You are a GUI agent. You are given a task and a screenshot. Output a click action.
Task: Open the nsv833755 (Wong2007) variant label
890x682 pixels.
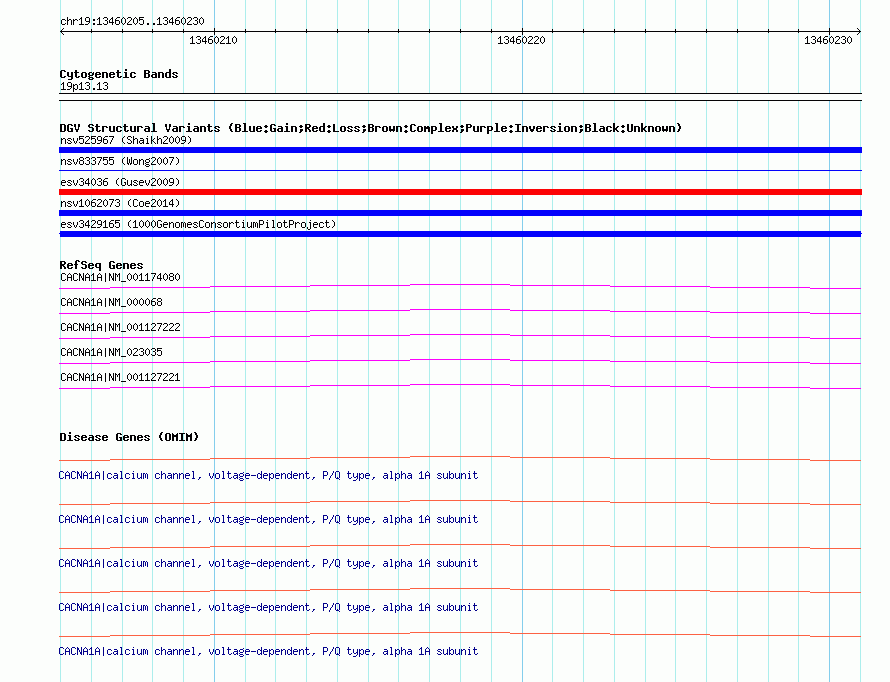click(120, 161)
